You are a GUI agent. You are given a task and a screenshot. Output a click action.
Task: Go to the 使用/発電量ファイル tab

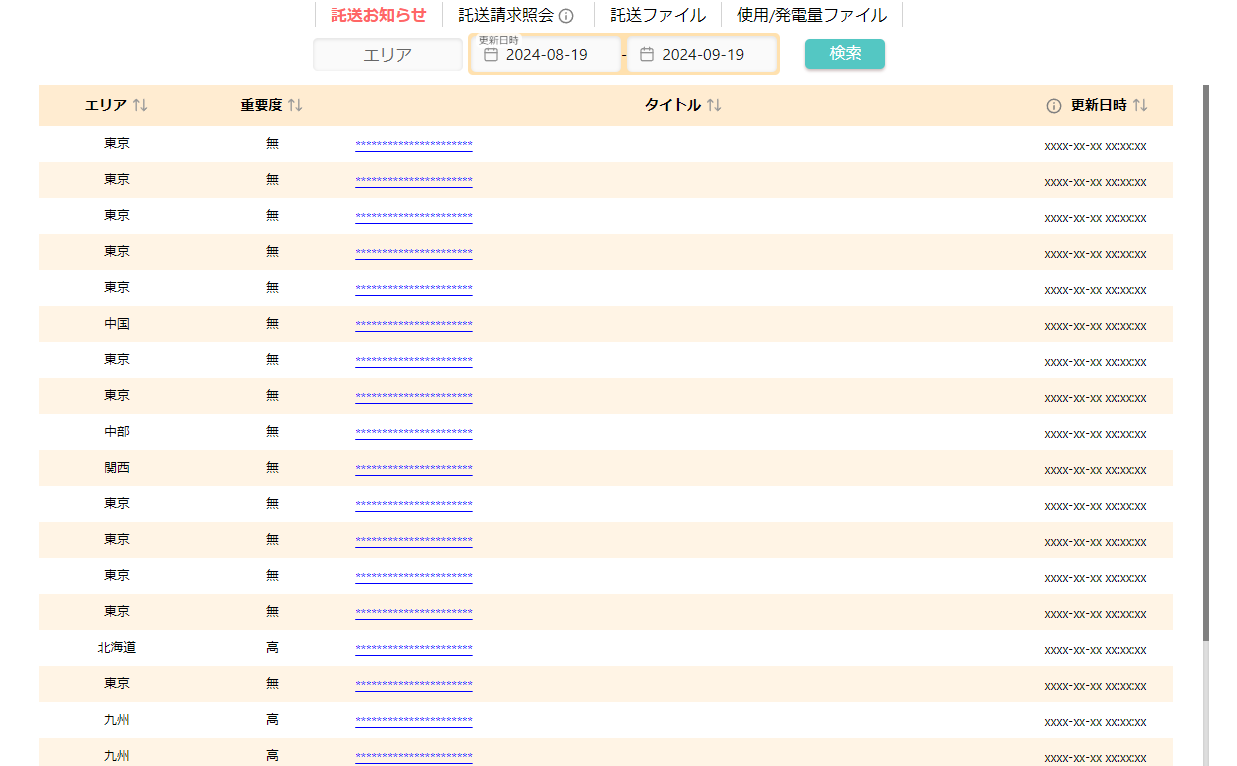[x=812, y=15]
